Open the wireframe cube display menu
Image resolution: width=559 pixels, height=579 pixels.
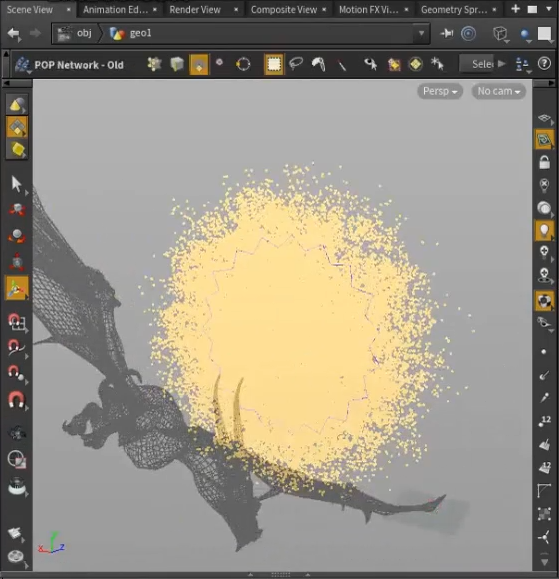point(500,34)
